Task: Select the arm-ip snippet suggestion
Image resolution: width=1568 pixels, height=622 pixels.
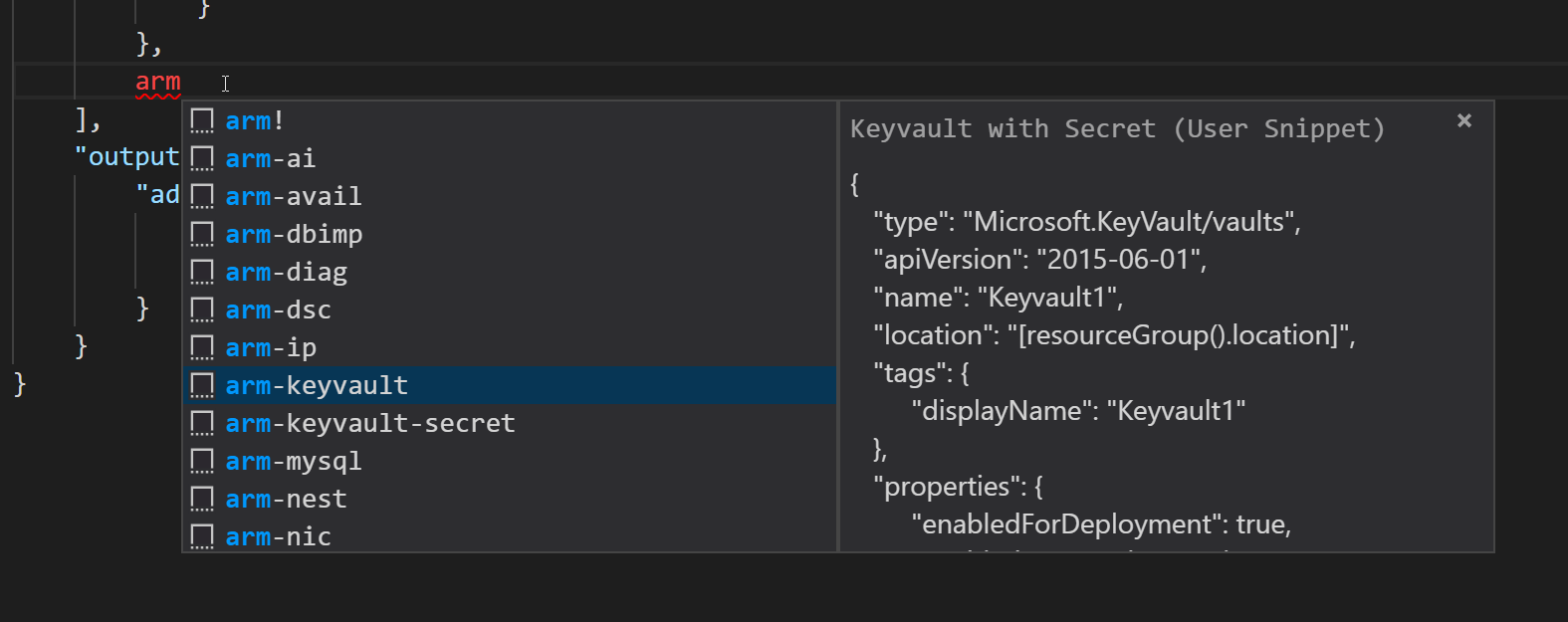Action: 271,348
